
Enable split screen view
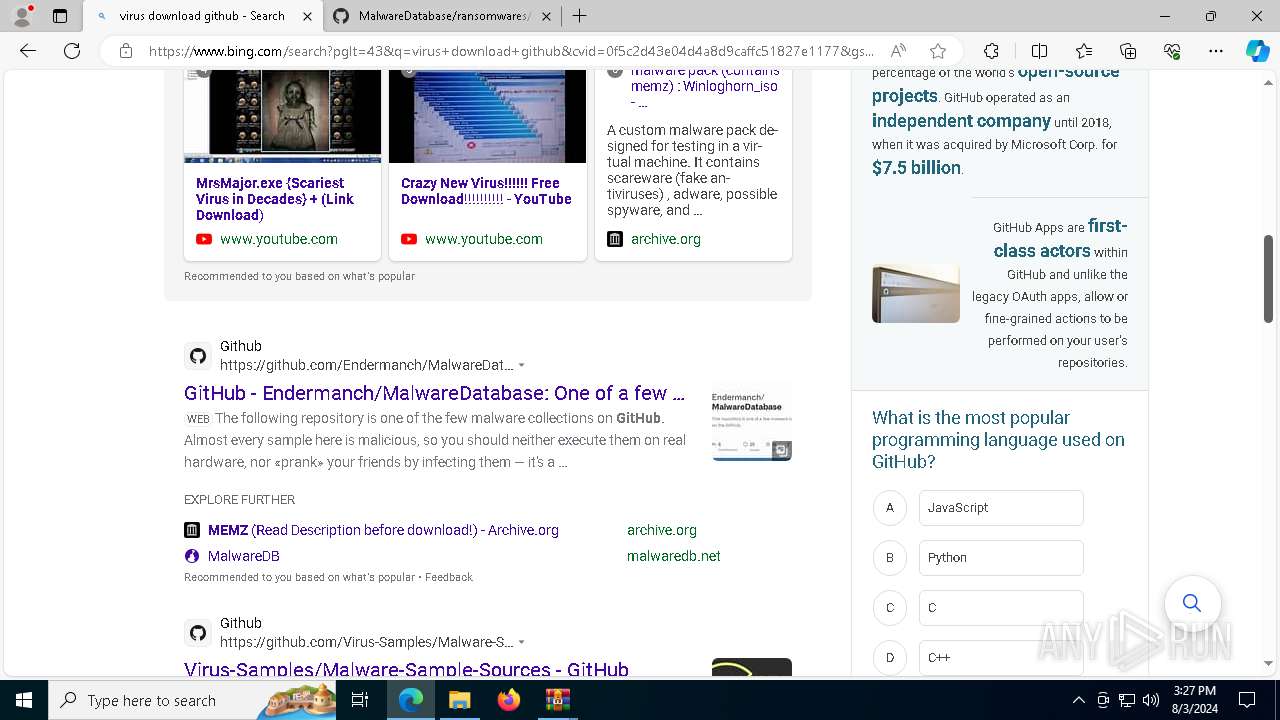point(1039,51)
